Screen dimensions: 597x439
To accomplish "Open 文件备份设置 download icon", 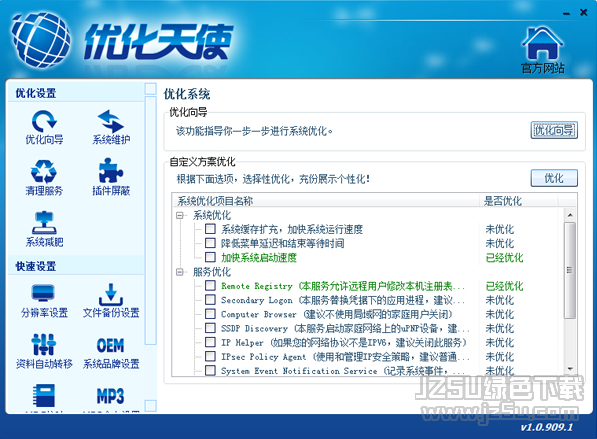I will tap(111, 301).
